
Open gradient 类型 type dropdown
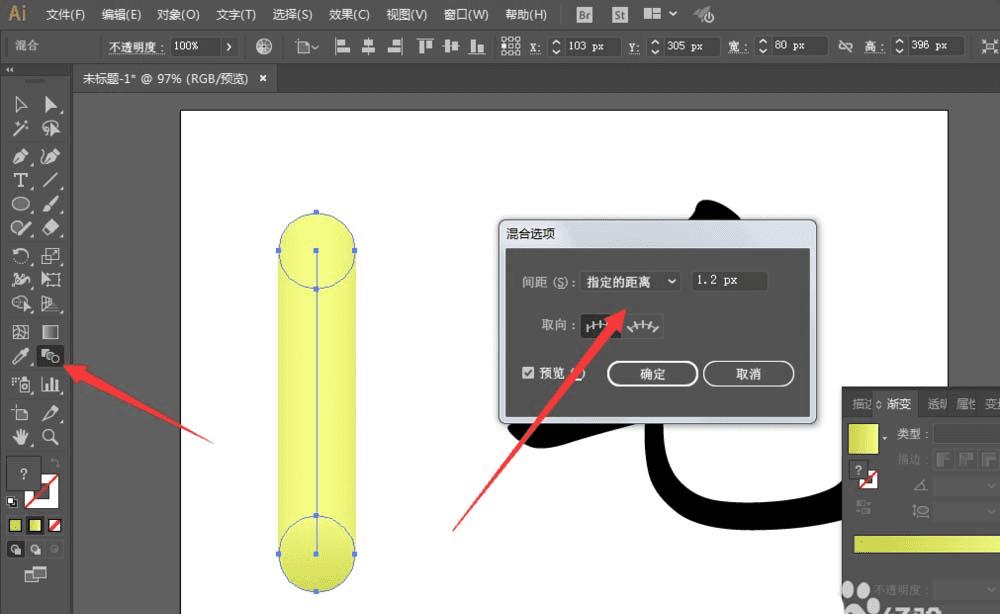pyautogui.click(x=967, y=434)
